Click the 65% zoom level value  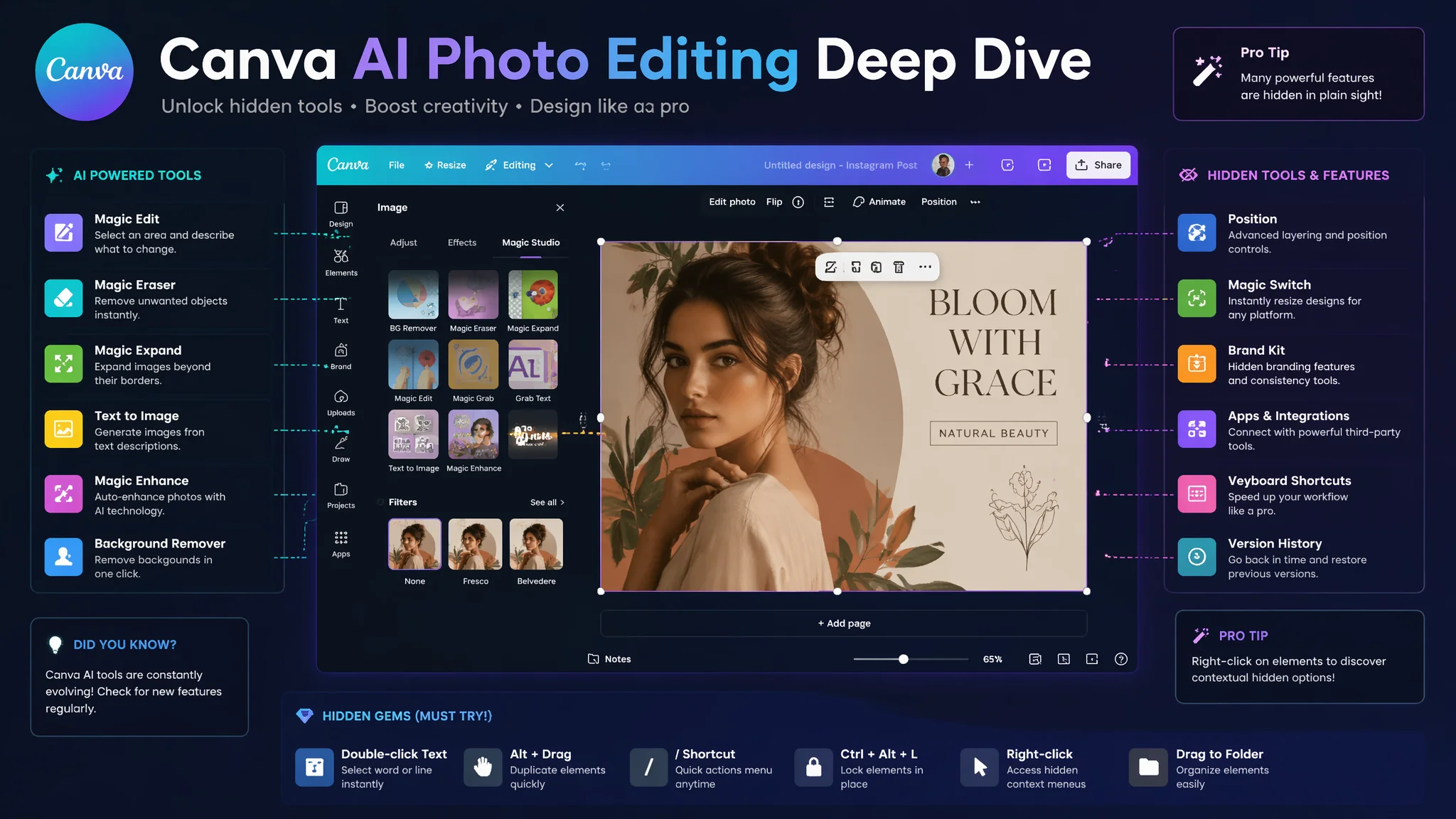point(992,659)
